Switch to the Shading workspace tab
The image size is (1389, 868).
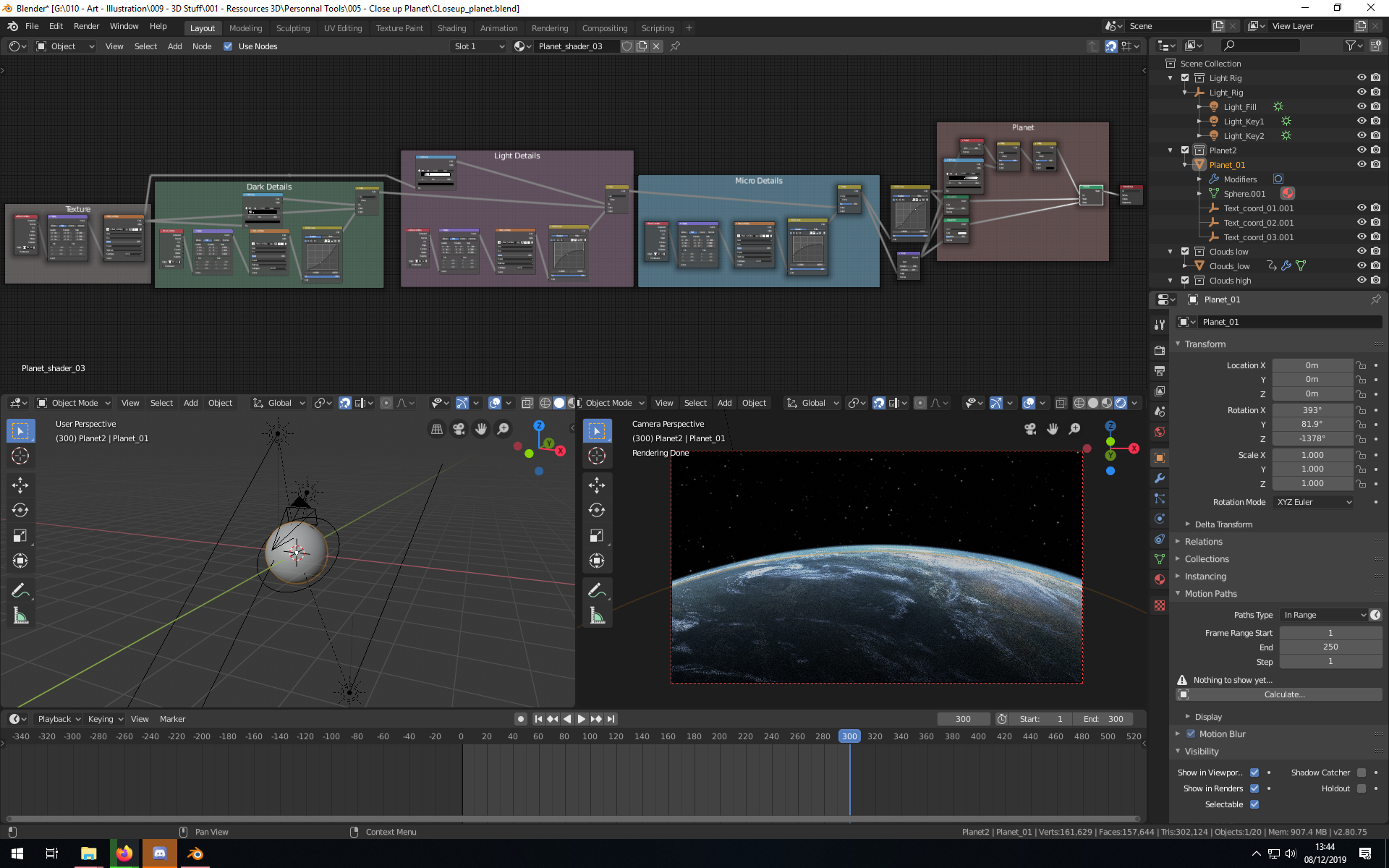451,28
